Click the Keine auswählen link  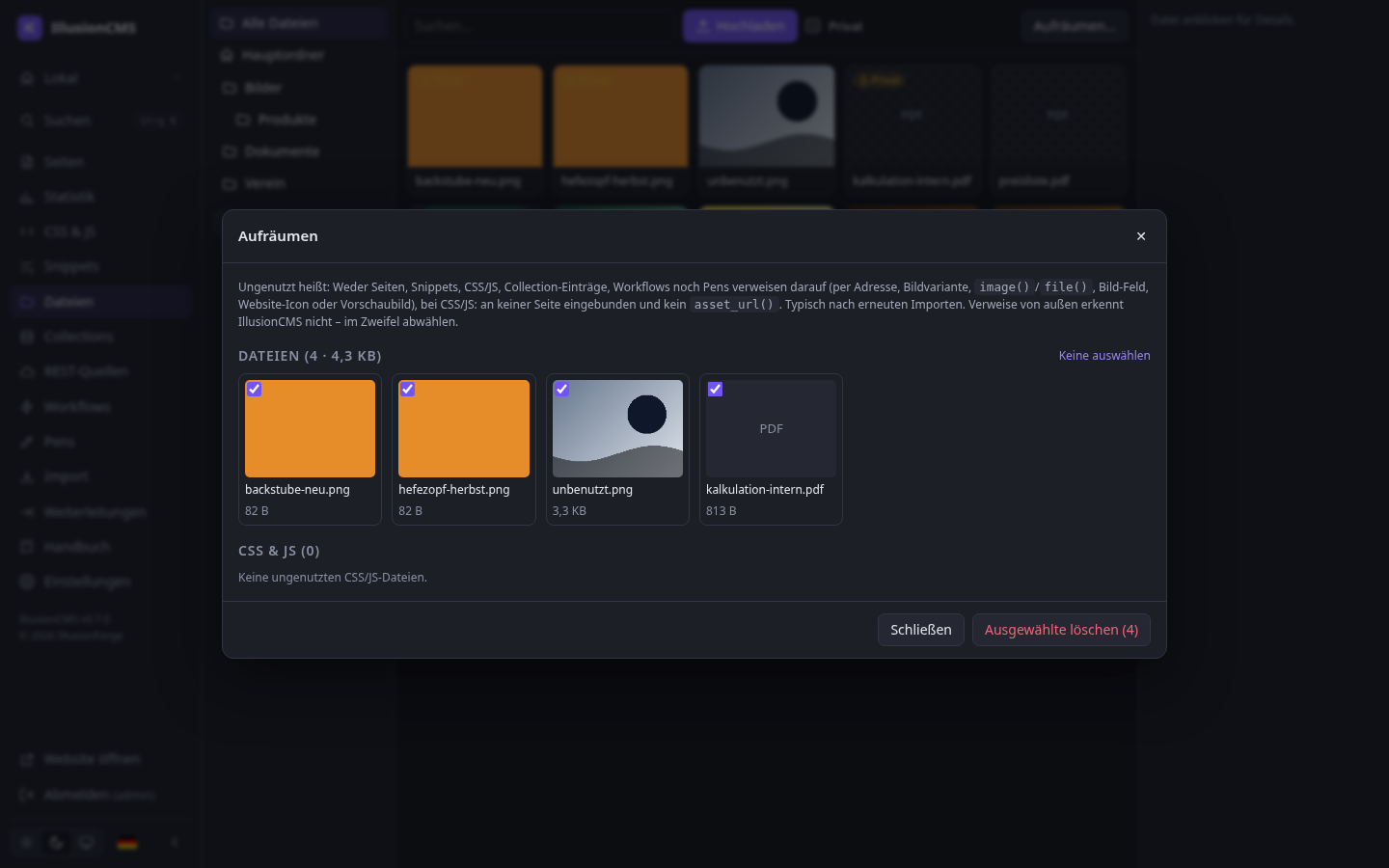[1104, 356]
